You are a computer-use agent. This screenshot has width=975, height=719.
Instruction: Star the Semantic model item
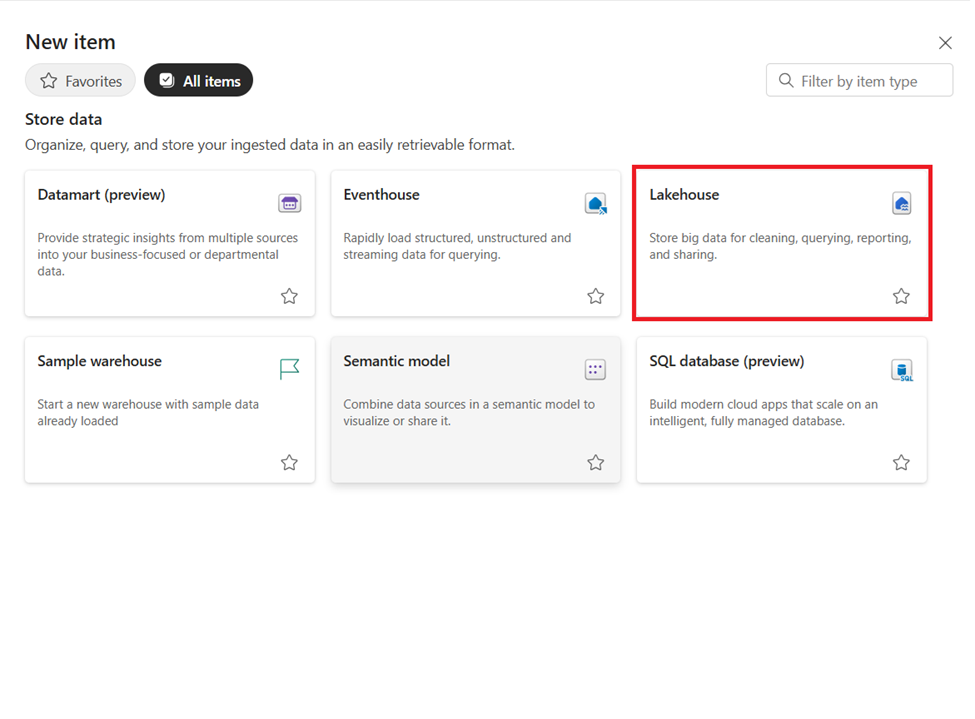(x=596, y=463)
